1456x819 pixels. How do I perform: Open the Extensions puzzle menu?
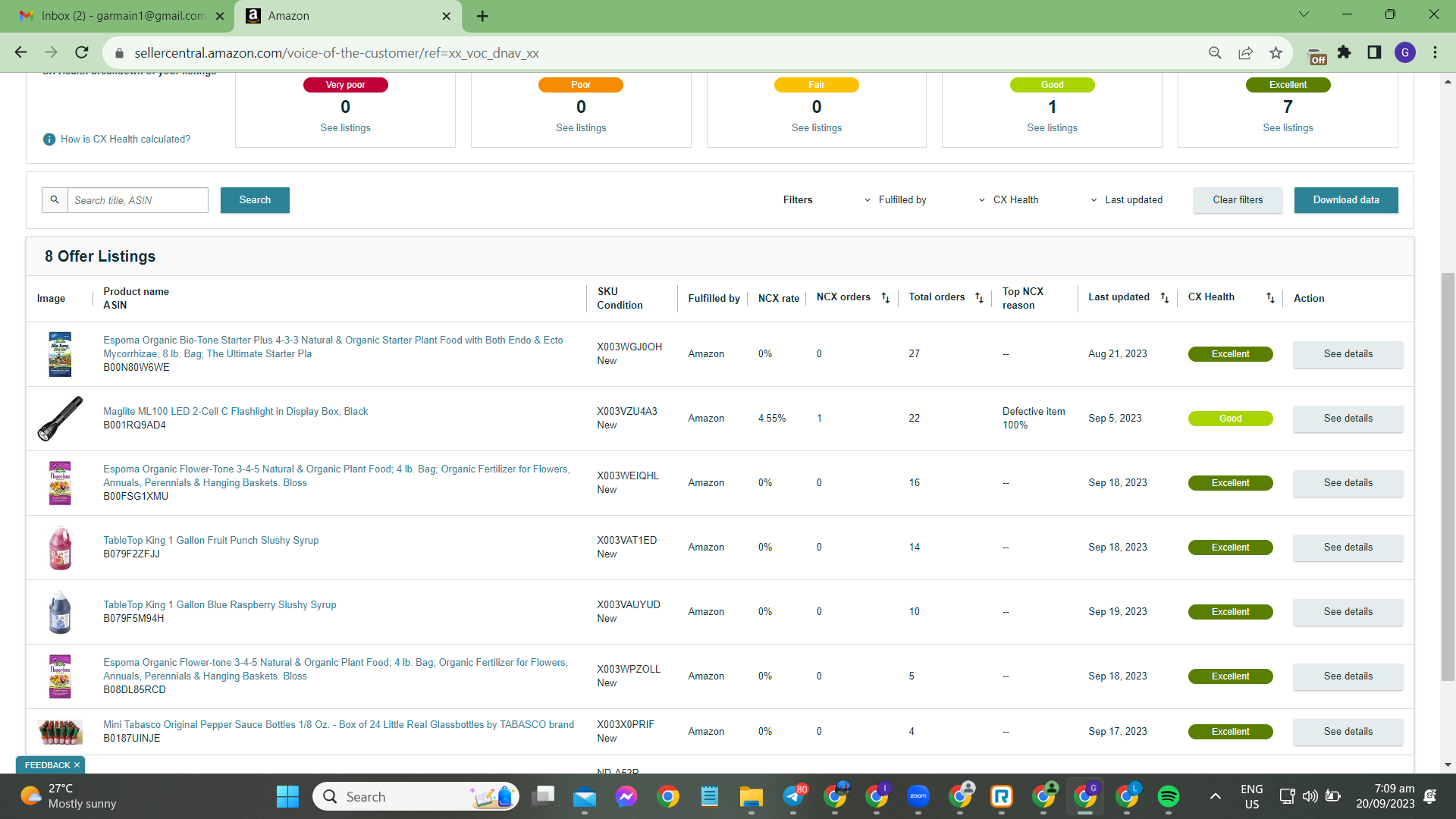click(x=1345, y=52)
